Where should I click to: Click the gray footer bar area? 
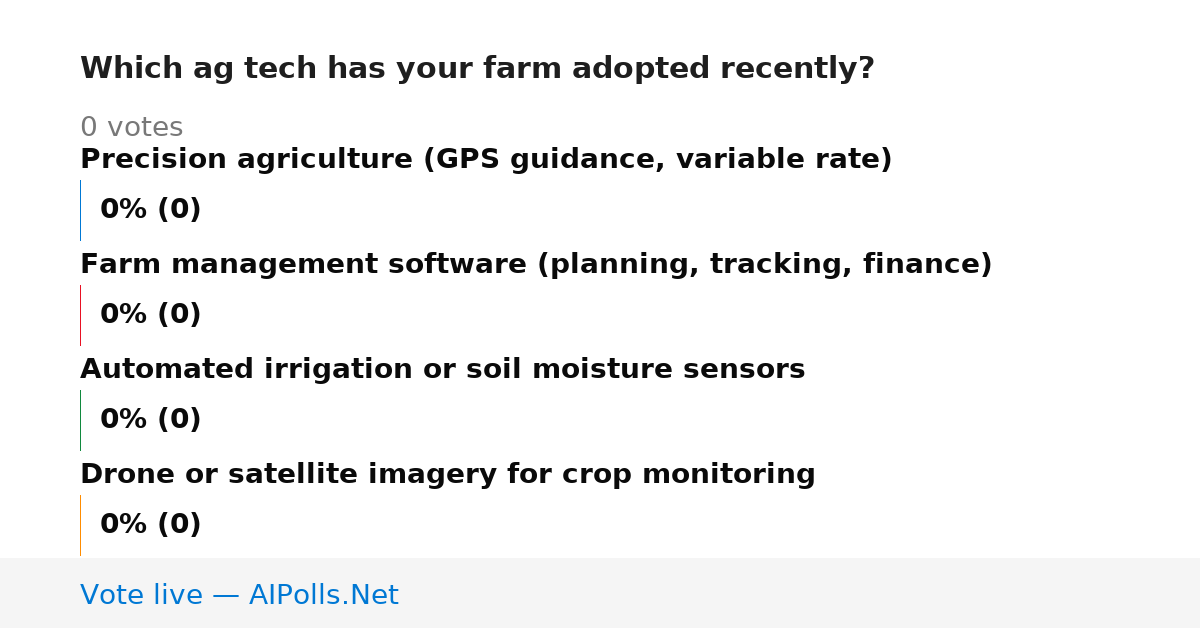[x=600, y=593]
